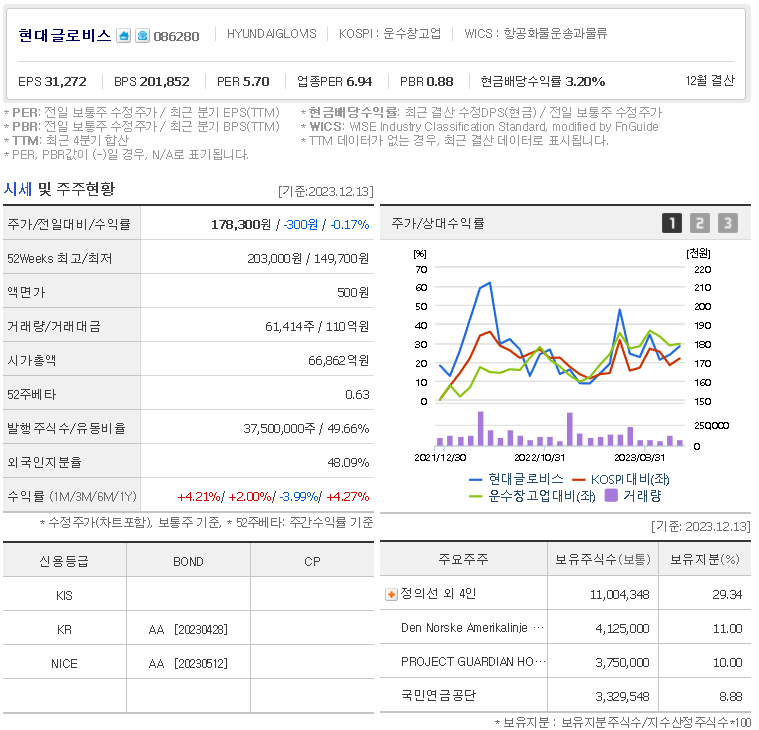Click the 2022/10/31 date on chart axis

pyautogui.click(x=539, y=457)
